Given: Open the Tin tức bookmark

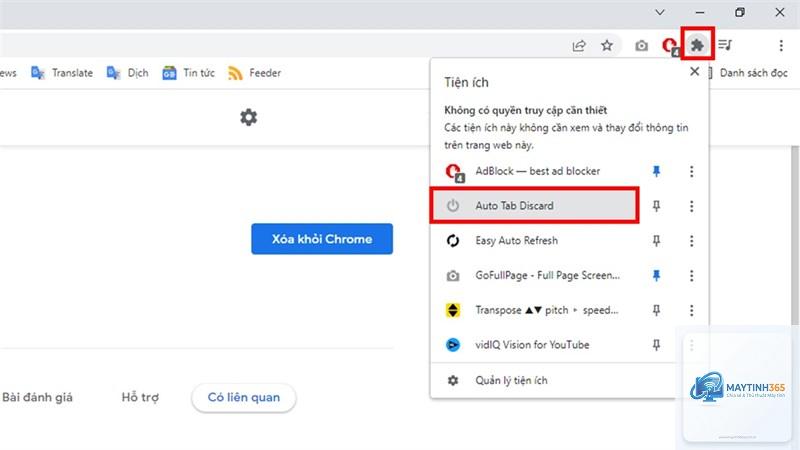Looking at the screenshot, I should tap(189, 73).
